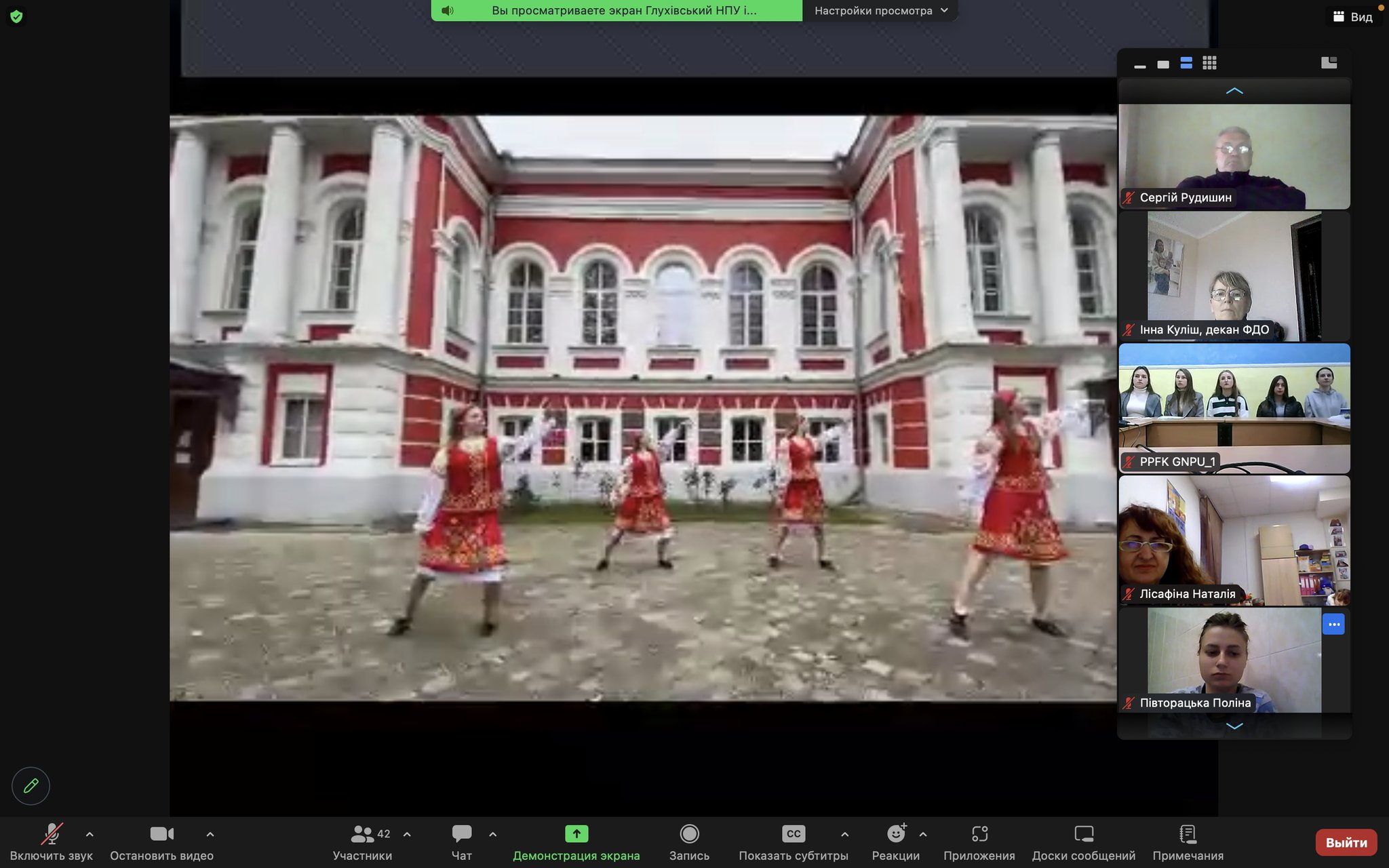Screen dimensions: 1389x868
Task: Expand participants options arrow beside 42
Action: click(407, 835)
